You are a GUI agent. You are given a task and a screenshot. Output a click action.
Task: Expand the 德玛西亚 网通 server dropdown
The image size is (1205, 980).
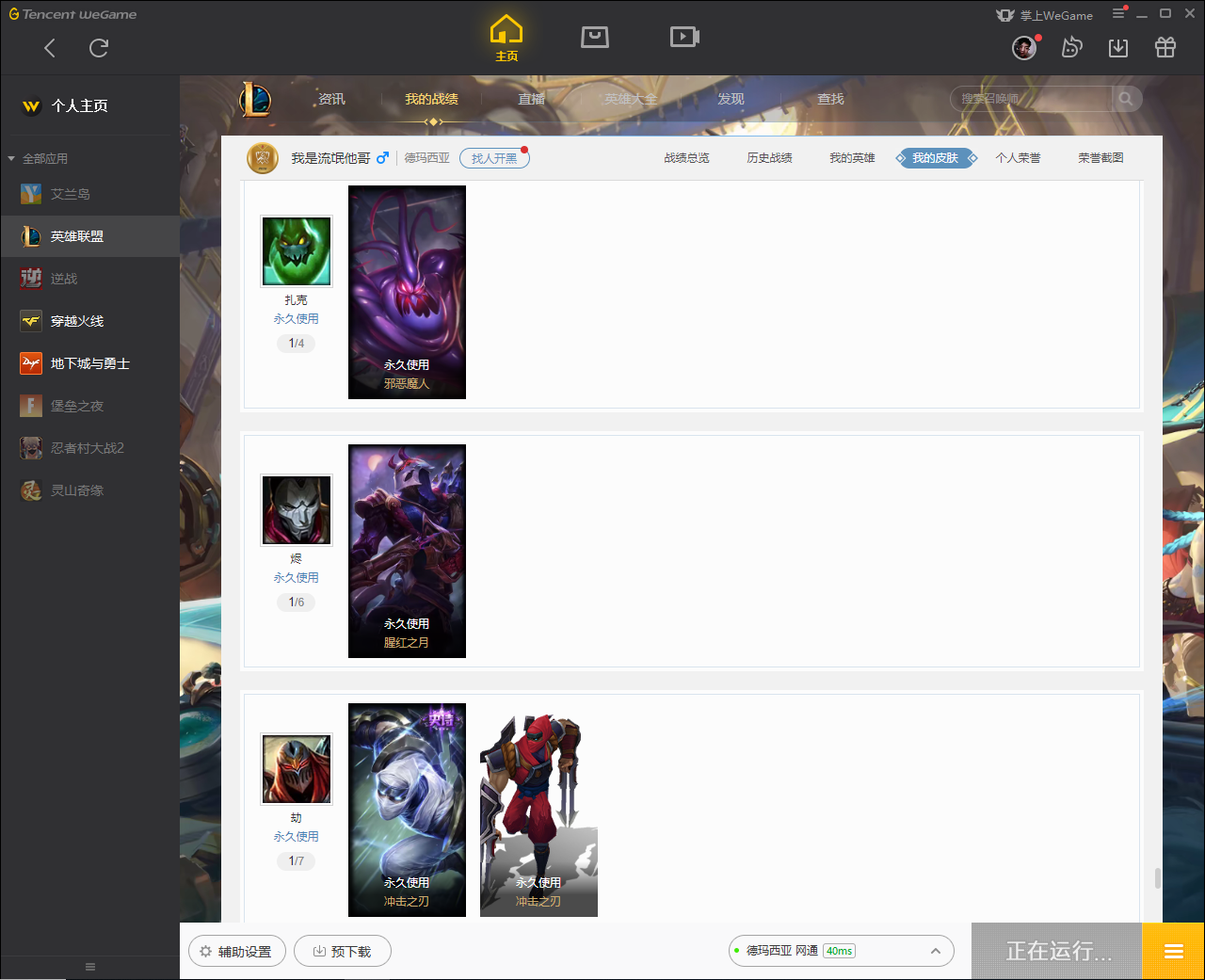click(842, 951)
